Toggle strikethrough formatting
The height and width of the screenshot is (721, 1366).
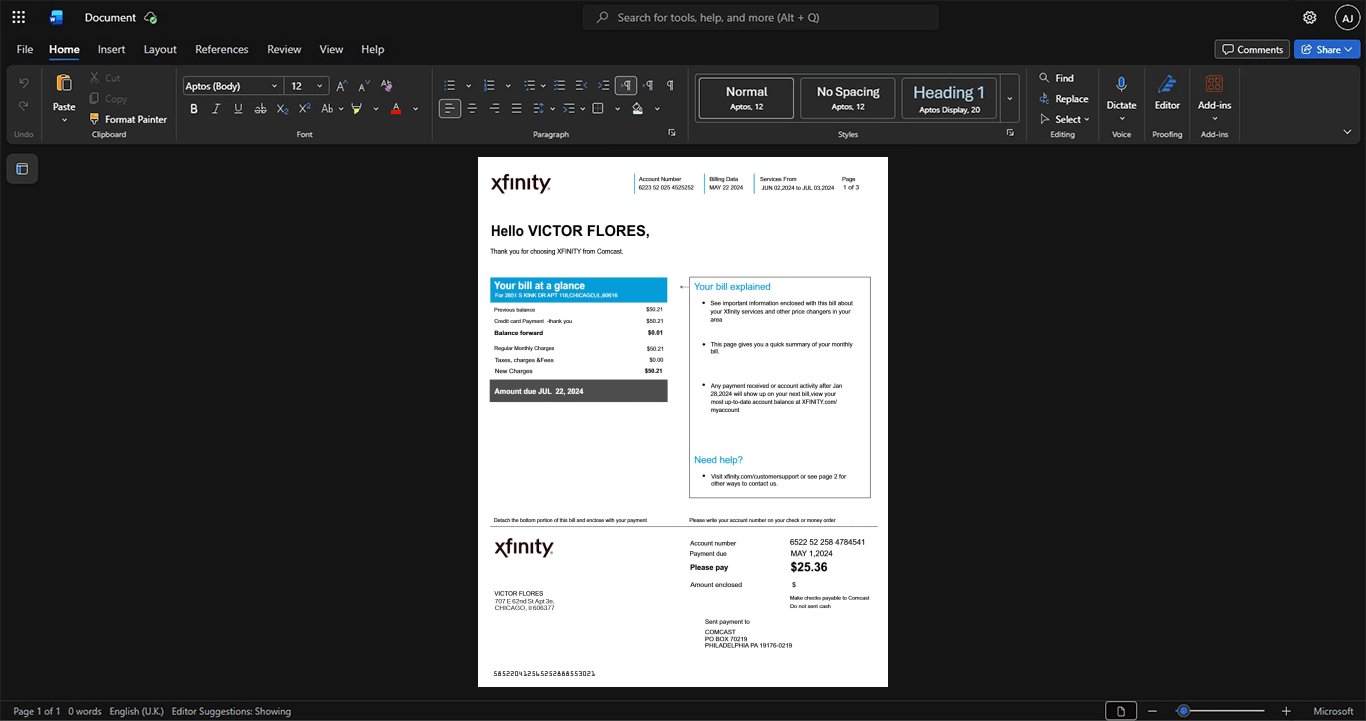(261, 108)
